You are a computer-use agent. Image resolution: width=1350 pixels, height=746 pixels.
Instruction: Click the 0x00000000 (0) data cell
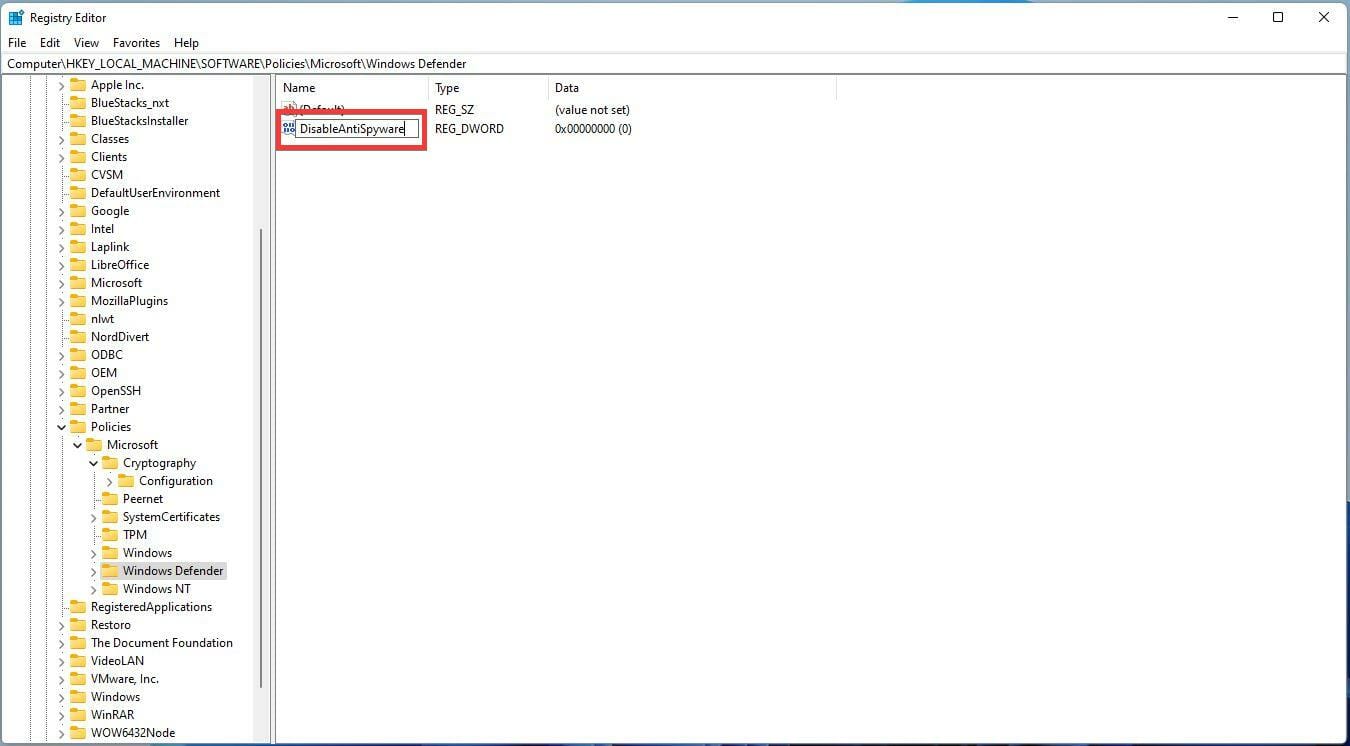click(x=593, y=129)
